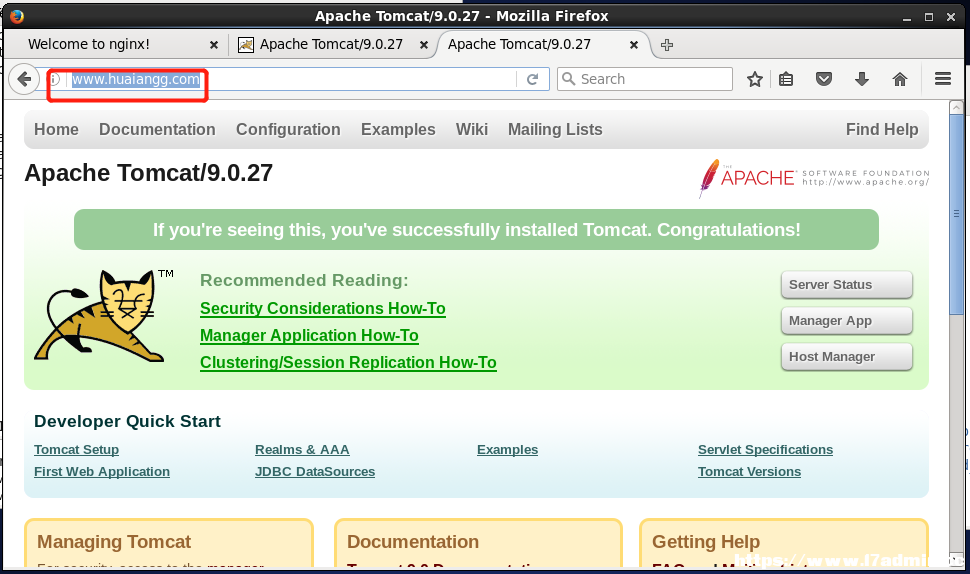Open First Web Application link

pos(101,471)
